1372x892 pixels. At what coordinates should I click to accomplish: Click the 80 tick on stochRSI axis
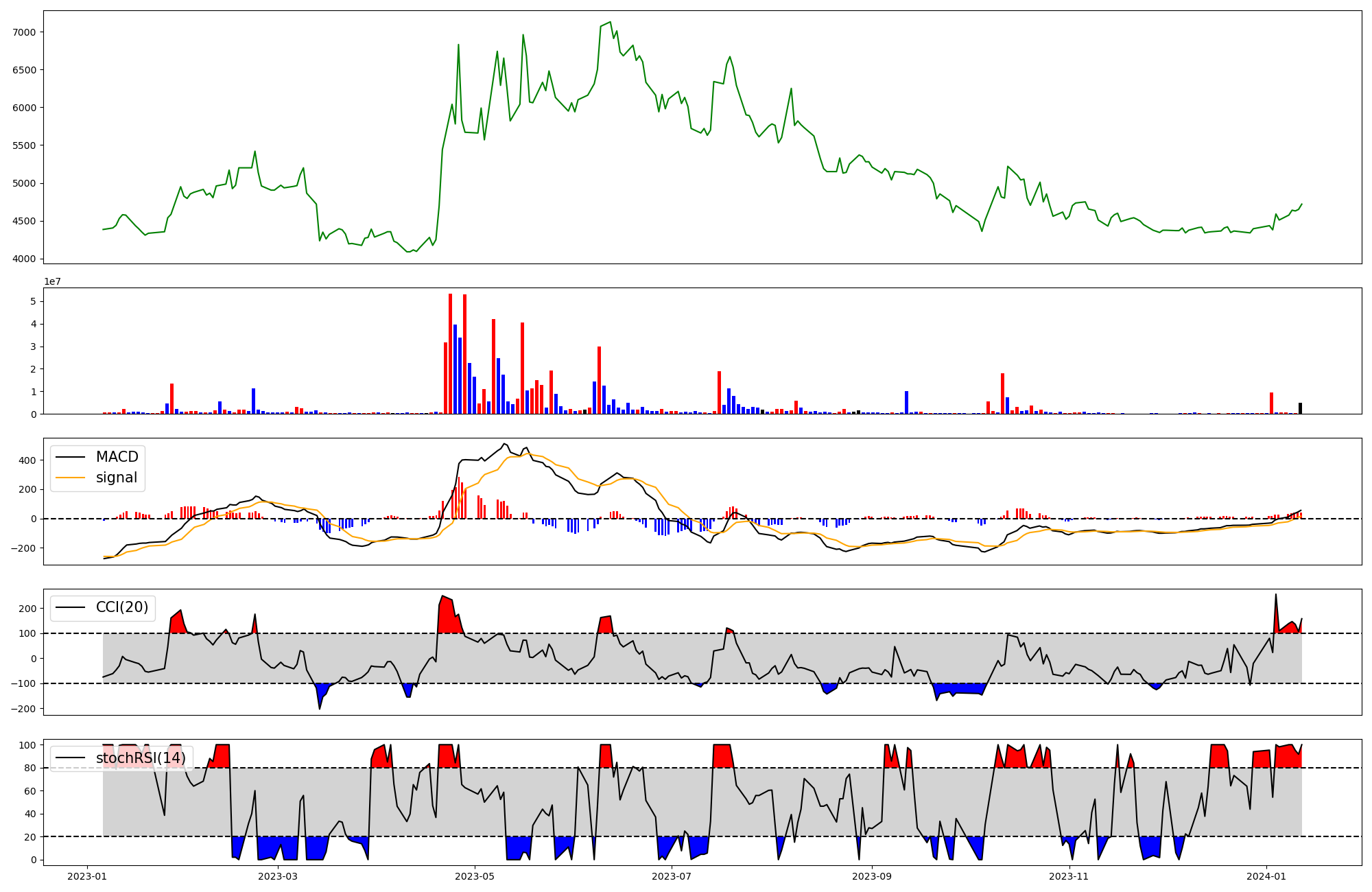(30, 768)
